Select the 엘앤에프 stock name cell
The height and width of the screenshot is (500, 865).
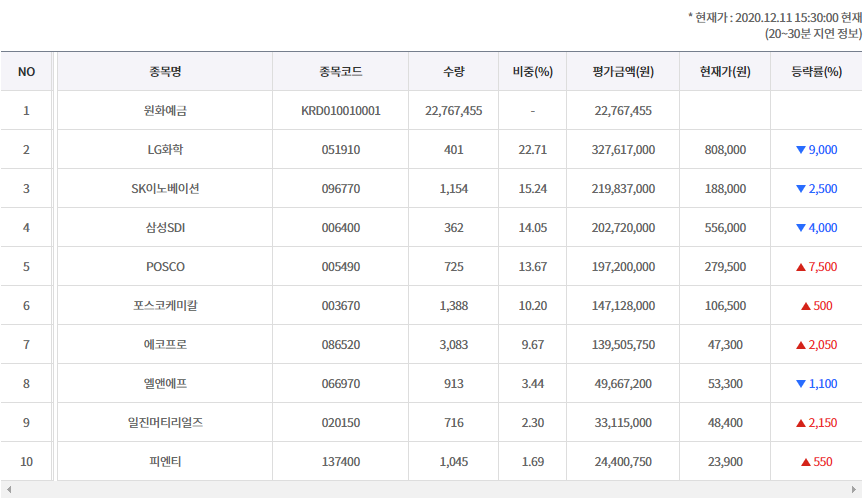[165, 384]
